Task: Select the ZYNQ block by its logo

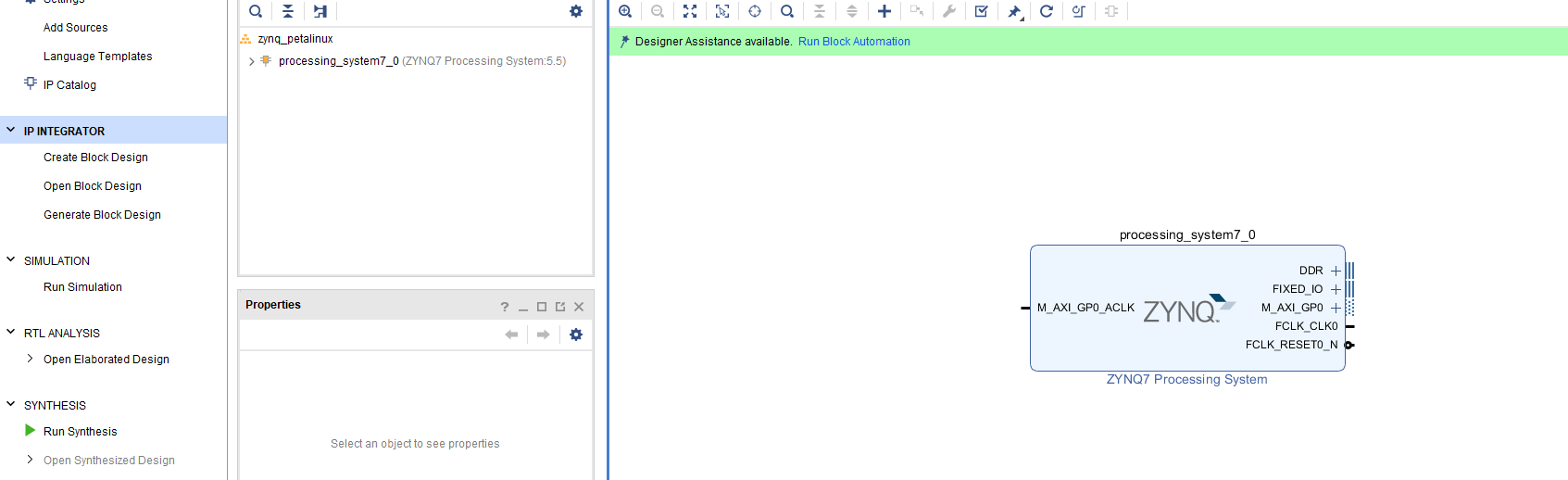Action: pos(1189,309)
